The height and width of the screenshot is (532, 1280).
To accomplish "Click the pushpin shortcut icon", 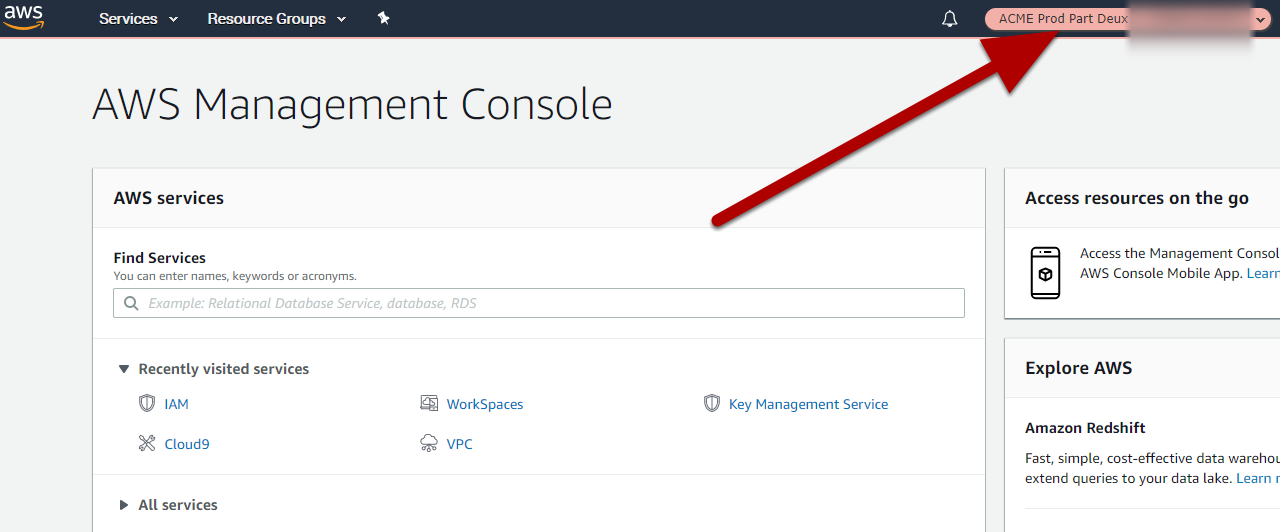I will [x=384, y=18].
